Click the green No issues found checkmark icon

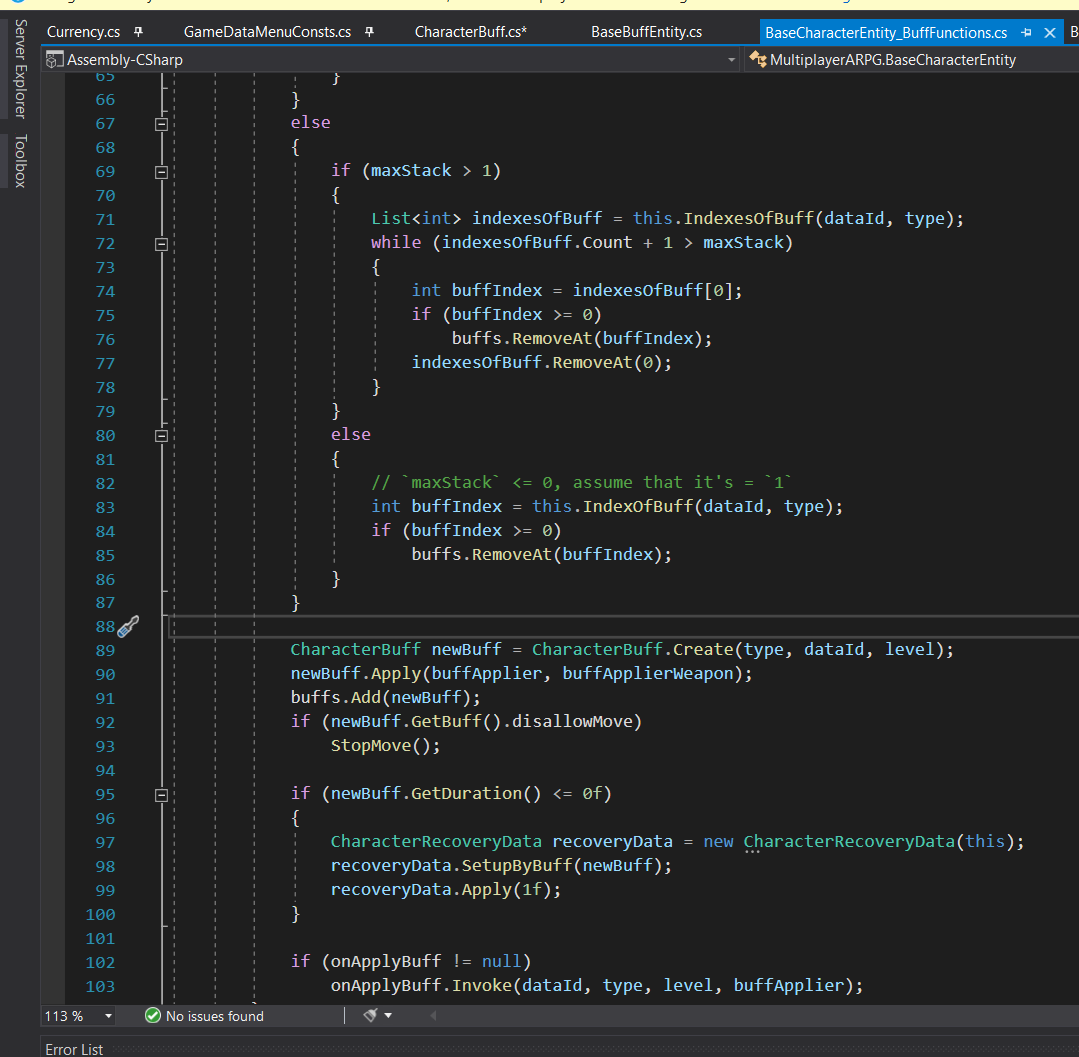(153, 1016)
